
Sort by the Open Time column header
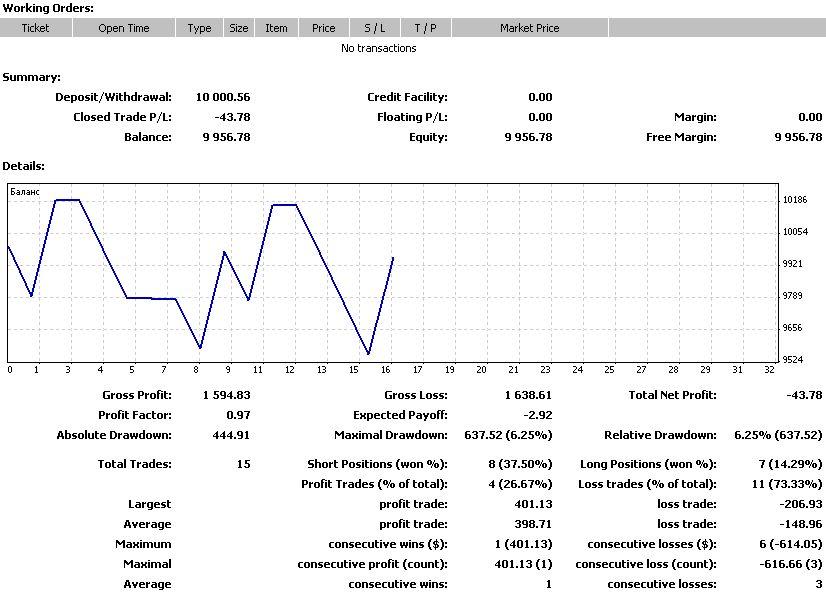point(124,28)
